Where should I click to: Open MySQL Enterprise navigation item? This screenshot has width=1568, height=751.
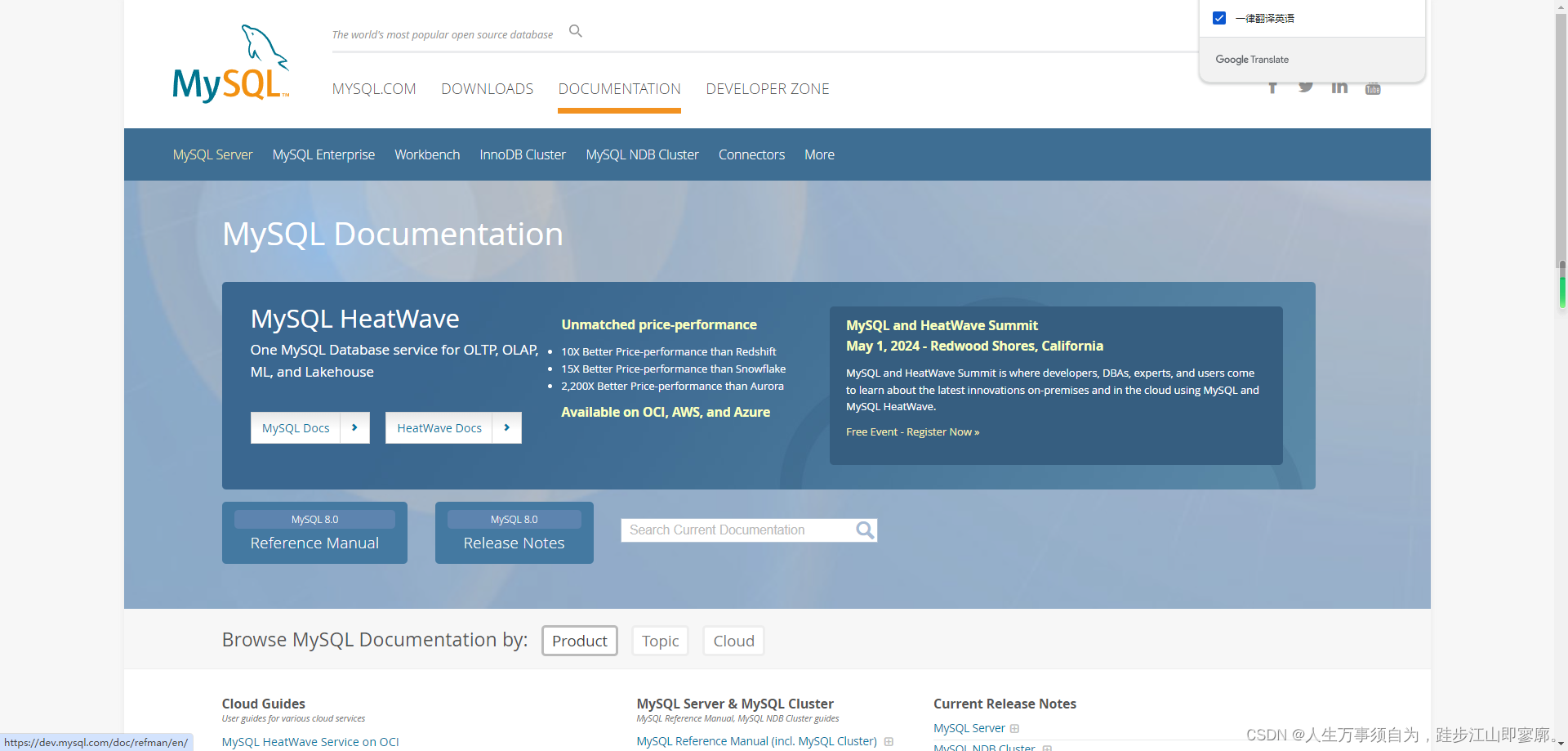point(323,154)
